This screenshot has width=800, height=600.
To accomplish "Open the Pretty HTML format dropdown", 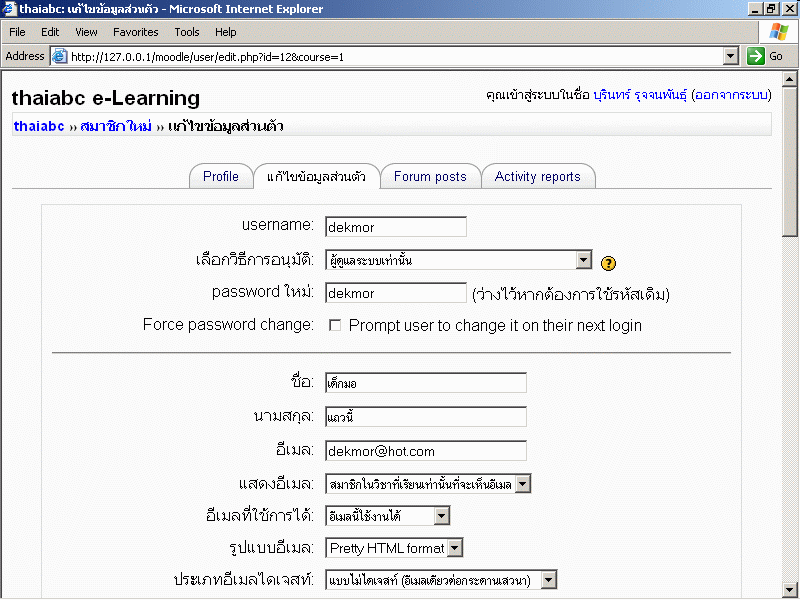I will (455, 547).
